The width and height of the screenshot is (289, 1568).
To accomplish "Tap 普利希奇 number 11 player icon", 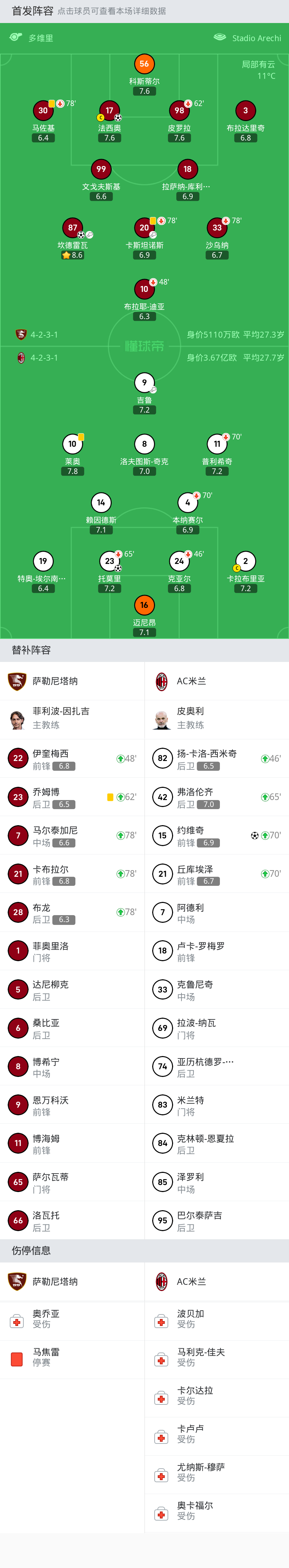I will [x=217, y=444].
